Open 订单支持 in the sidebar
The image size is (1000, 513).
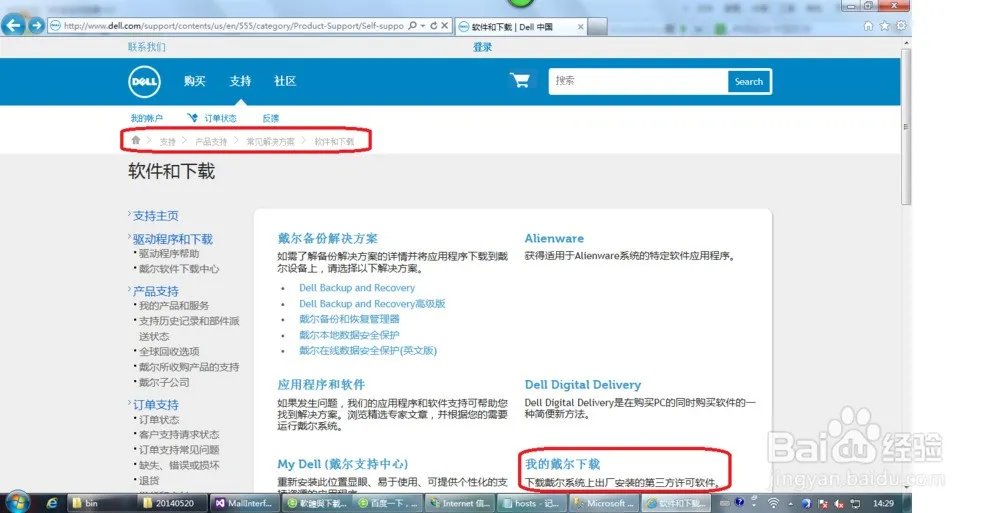pyautogui.click(x=156, y=405)
